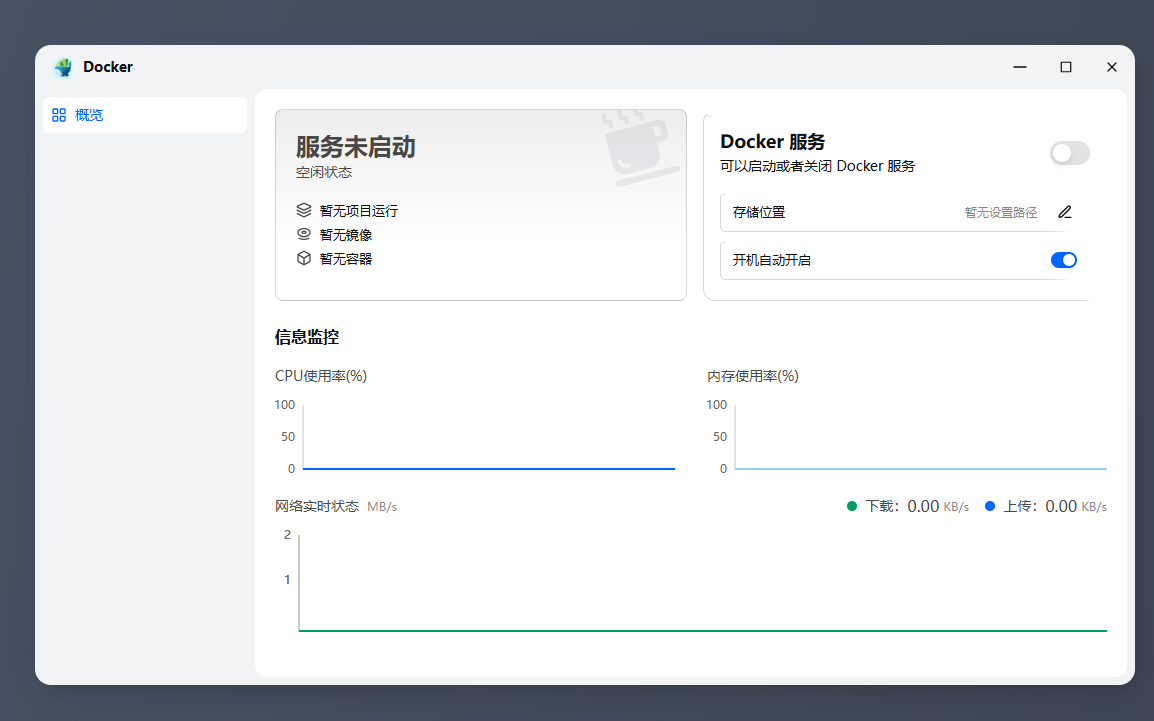
Task: Click the green 下载 indicator dot
Action: coord(850,506)
